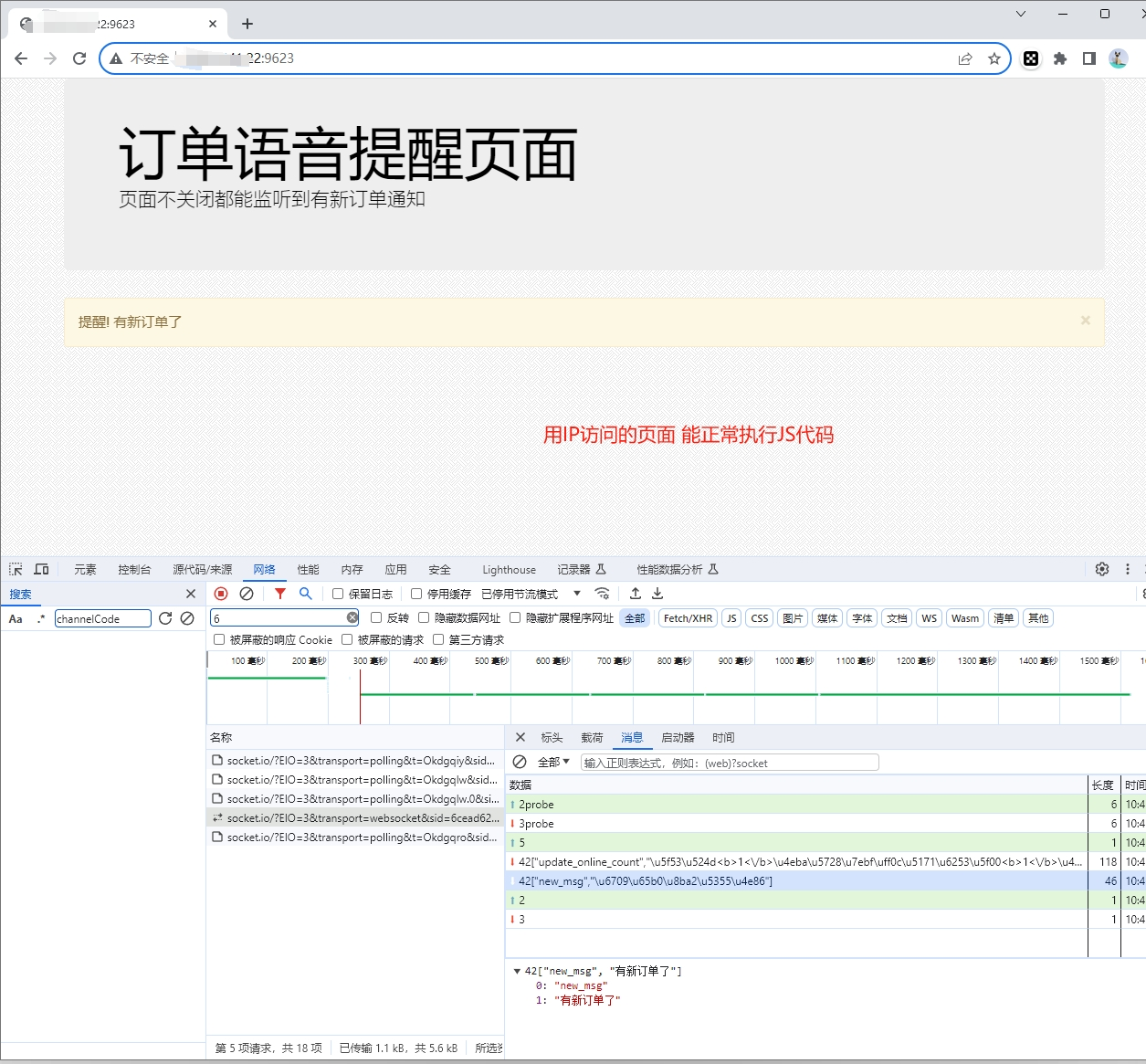Check the 停用缓存 checkbox
Image resolution: width=1146 pixels, height=1064 pixels.
click(416, 594)
